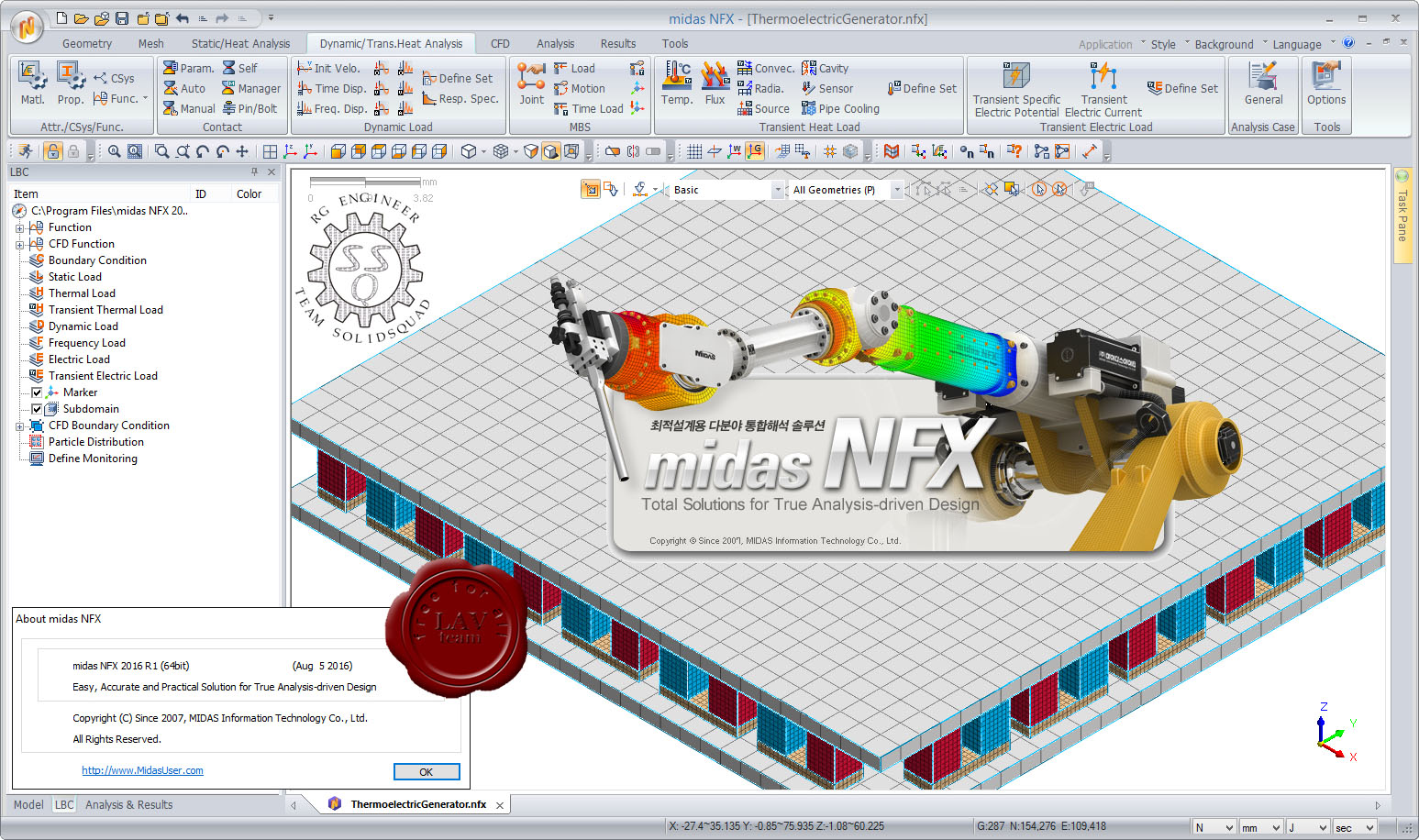This screenshot has width=1419, height=840.
Task: Pin the LBC panel
Action: point(254,171)
